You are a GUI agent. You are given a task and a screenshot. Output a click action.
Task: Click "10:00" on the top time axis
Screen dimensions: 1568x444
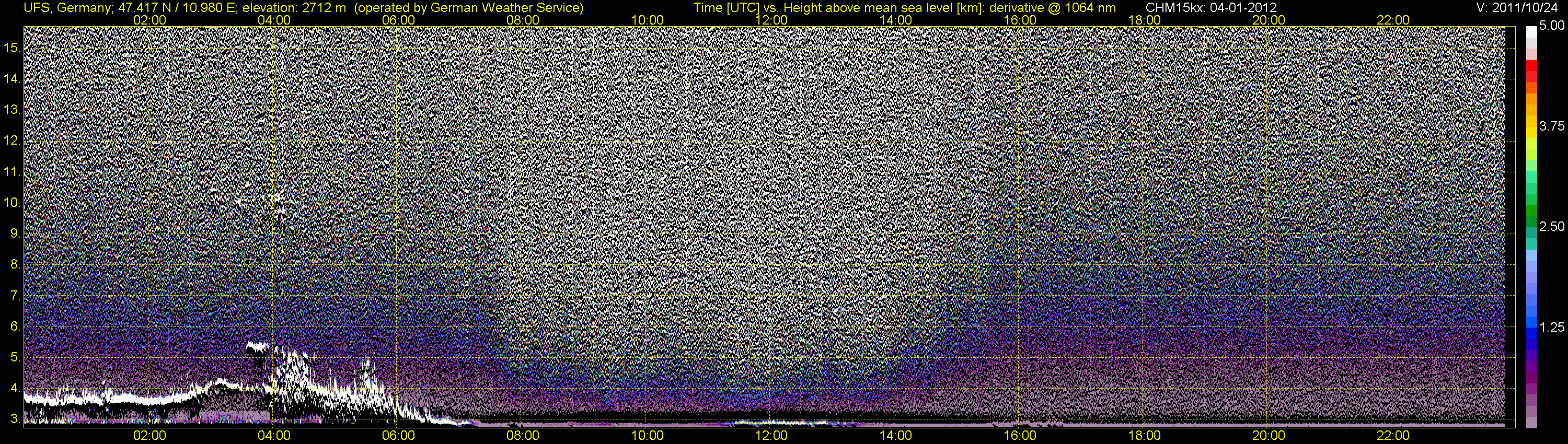647,20
